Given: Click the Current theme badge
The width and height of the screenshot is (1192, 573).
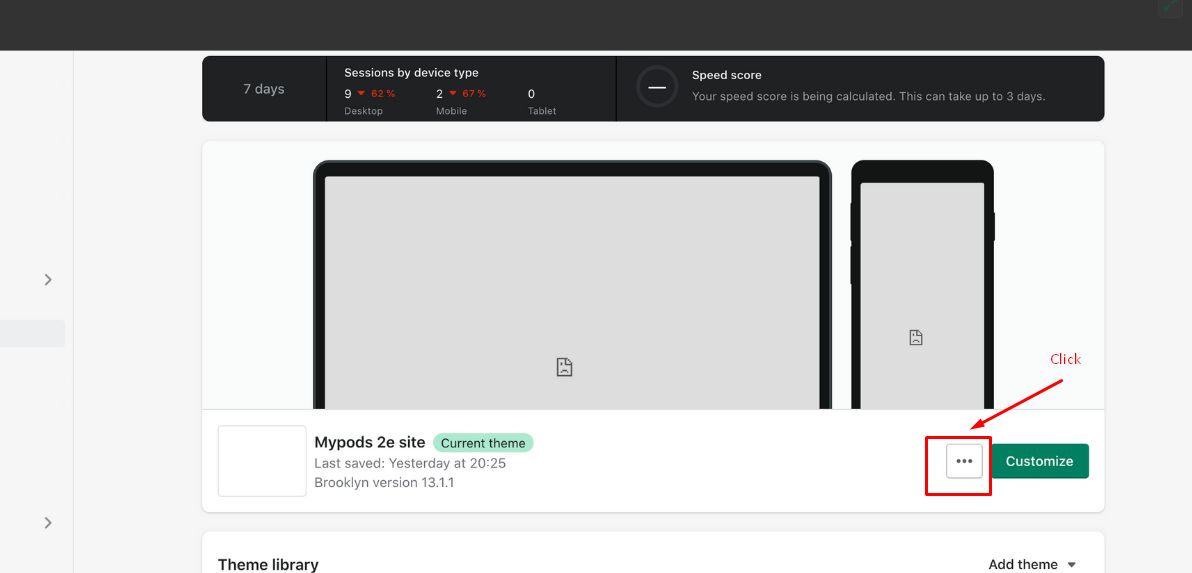Looking at the screenshot, I should [x=483, y=443].
